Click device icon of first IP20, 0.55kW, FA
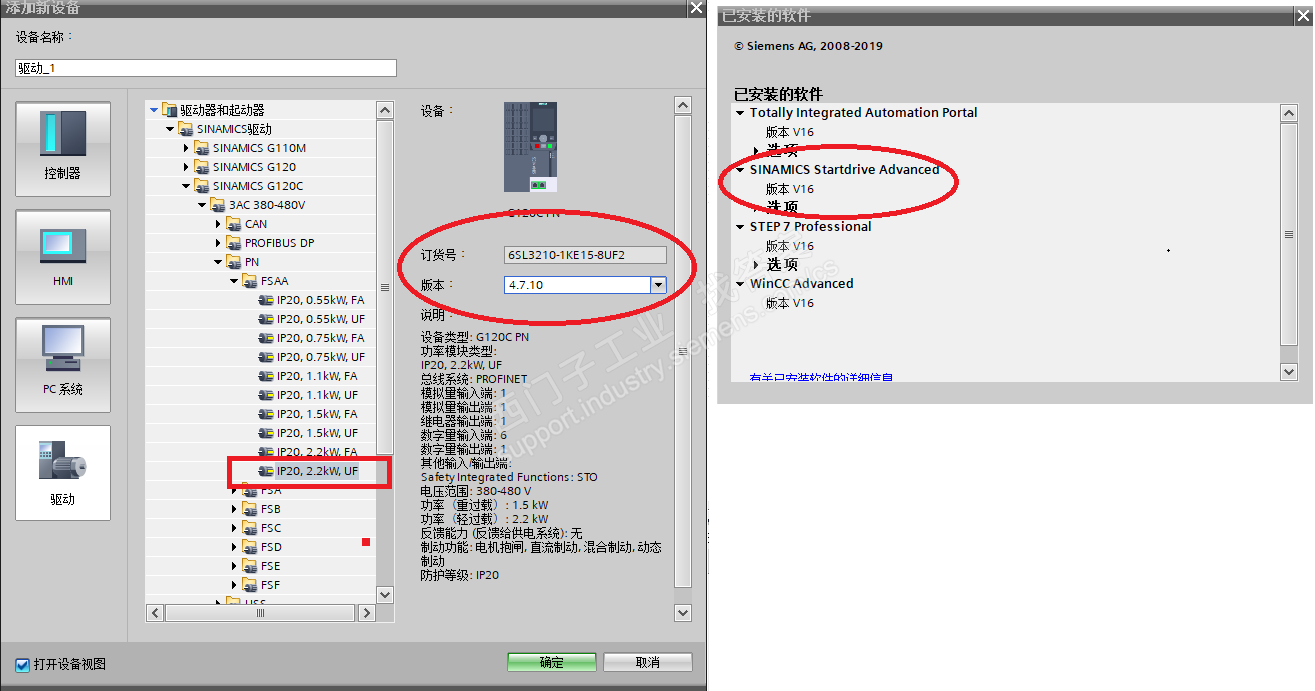Viewport: 1315px width, 691px height. click(x=266, y=300)
